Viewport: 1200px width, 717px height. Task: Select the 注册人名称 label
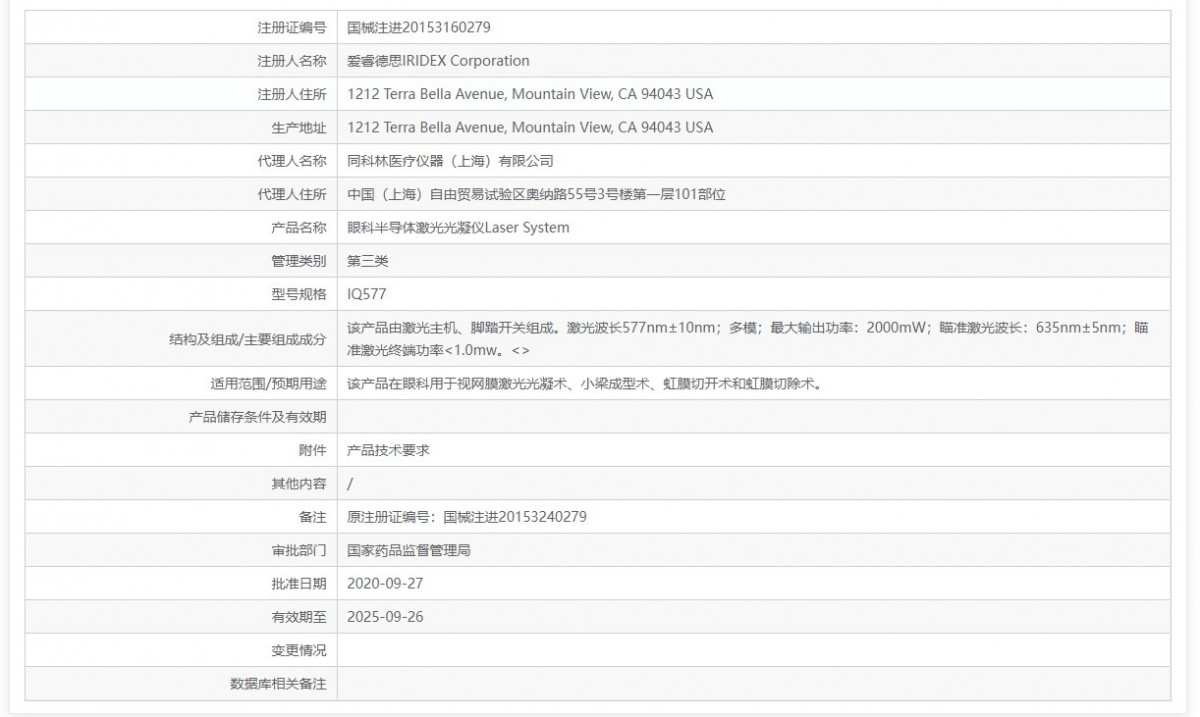[x=292, y=61]
